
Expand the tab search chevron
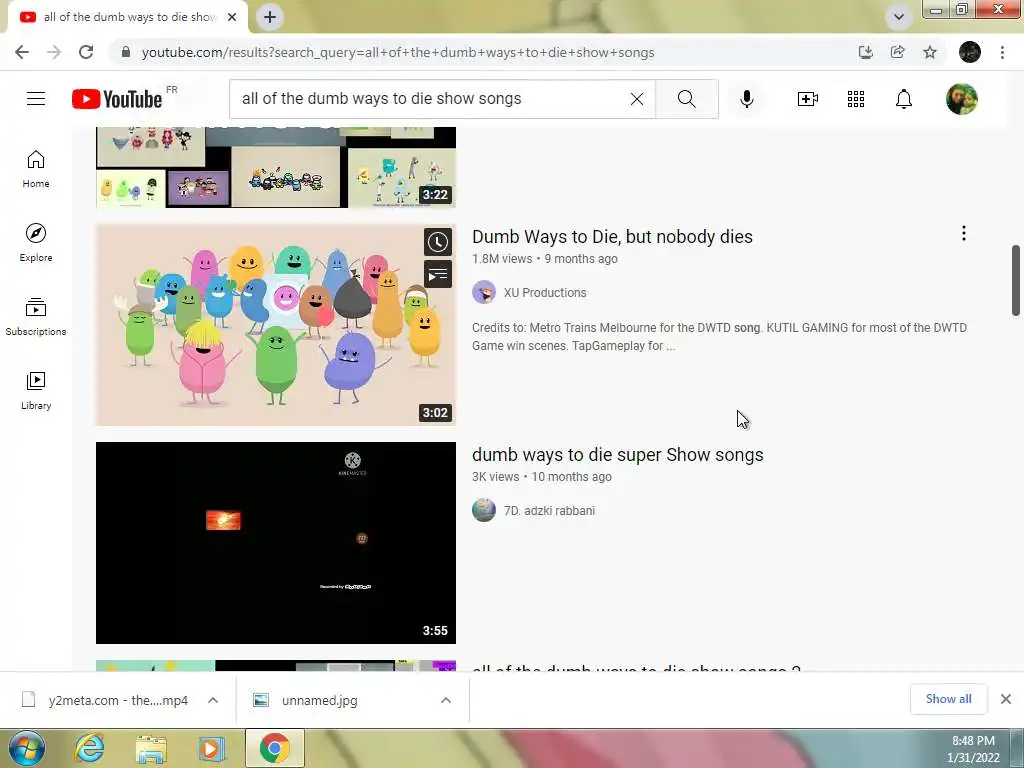tap(899, 17)
